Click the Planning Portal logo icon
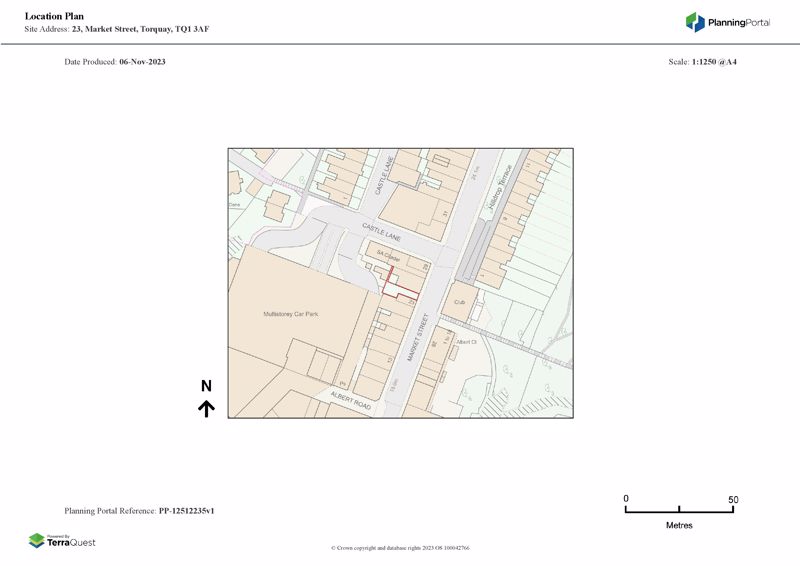Viewport: 800px width, 566px height. [x=695, y=22]
